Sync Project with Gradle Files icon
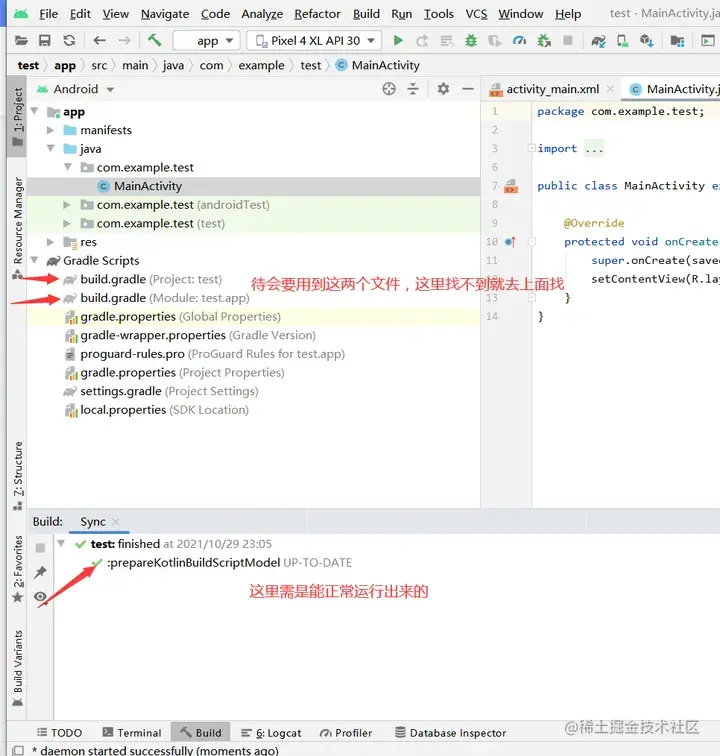This screenshot has width=720, height=756. coord(598,41)
